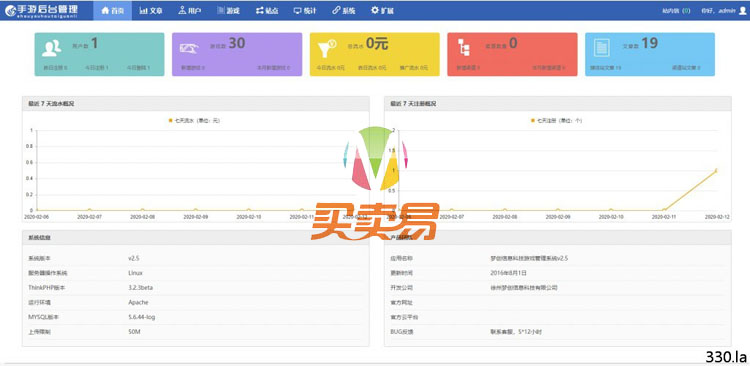Click the upload limit value 50M
The width and height of the screenshot is (750, 366).
(134, 332)
